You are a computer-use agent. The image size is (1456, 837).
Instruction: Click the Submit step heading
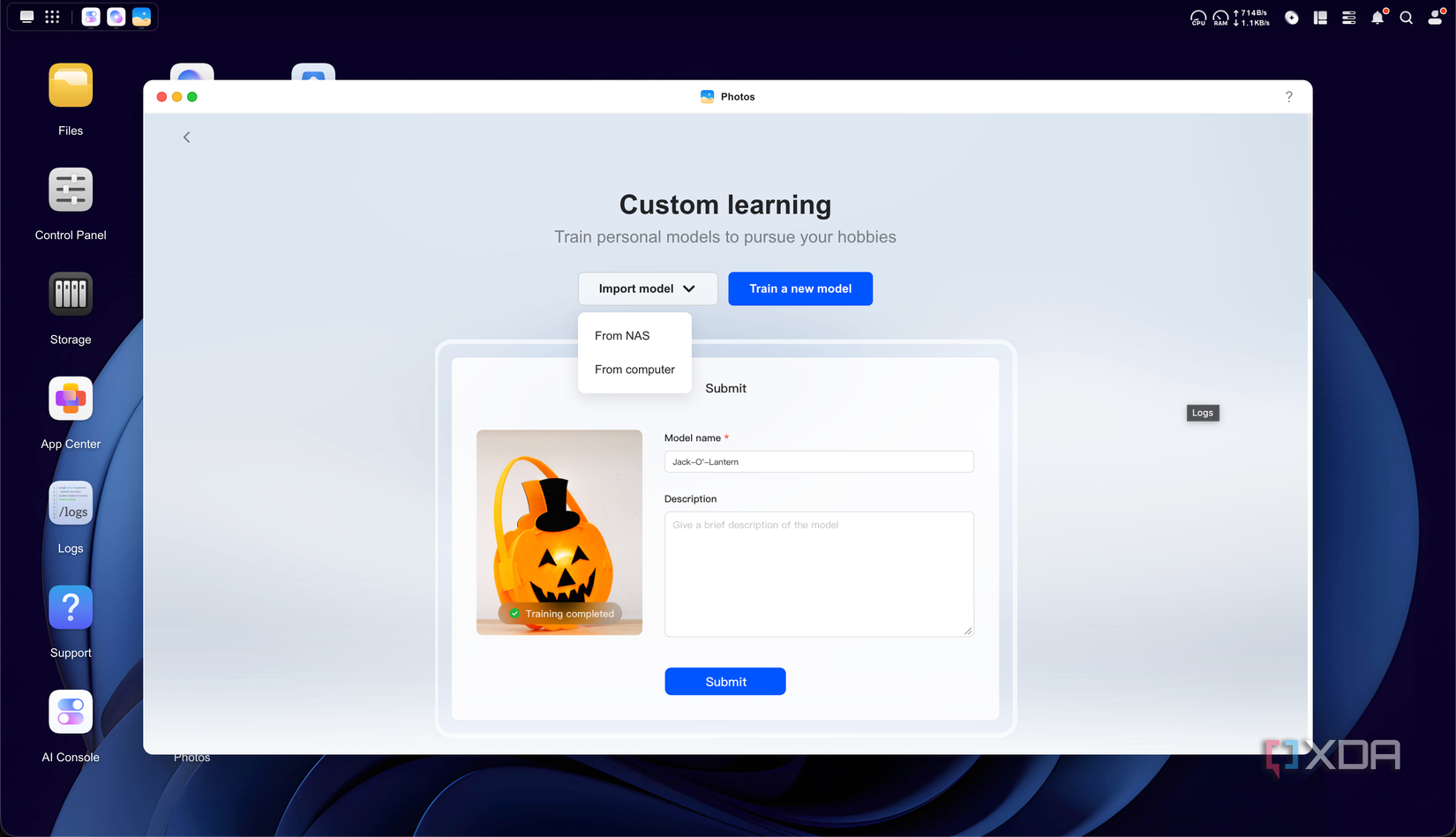(726, 388)
